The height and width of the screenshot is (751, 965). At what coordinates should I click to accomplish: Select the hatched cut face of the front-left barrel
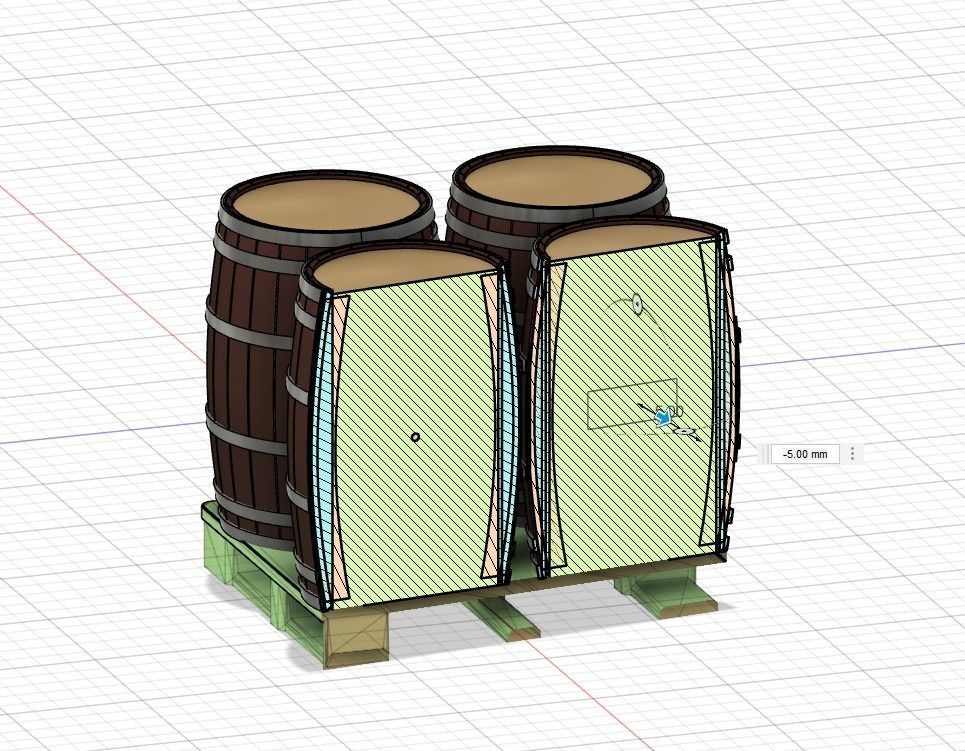click(x=415, y=440)
